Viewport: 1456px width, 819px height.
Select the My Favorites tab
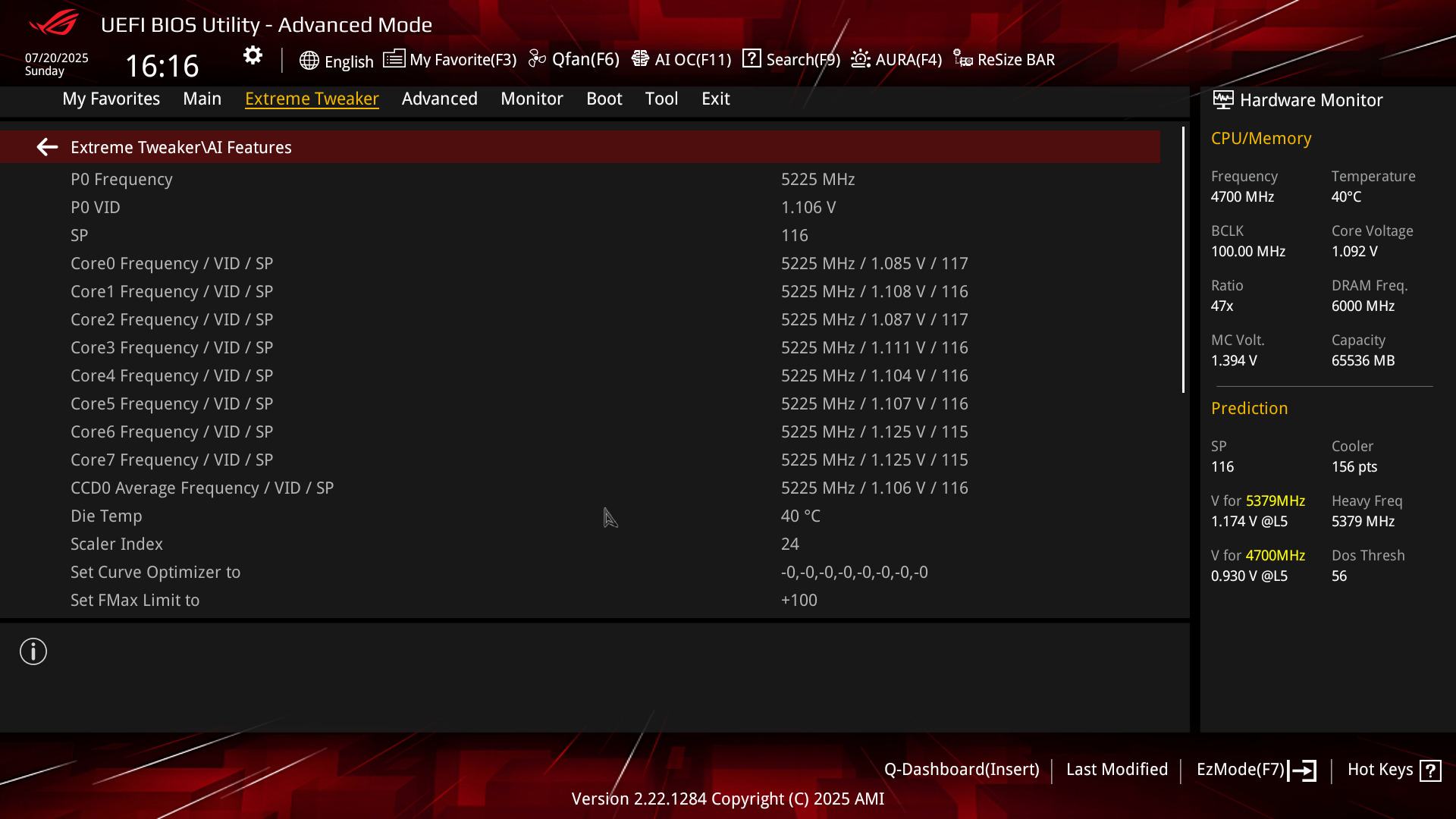point(111,99)
